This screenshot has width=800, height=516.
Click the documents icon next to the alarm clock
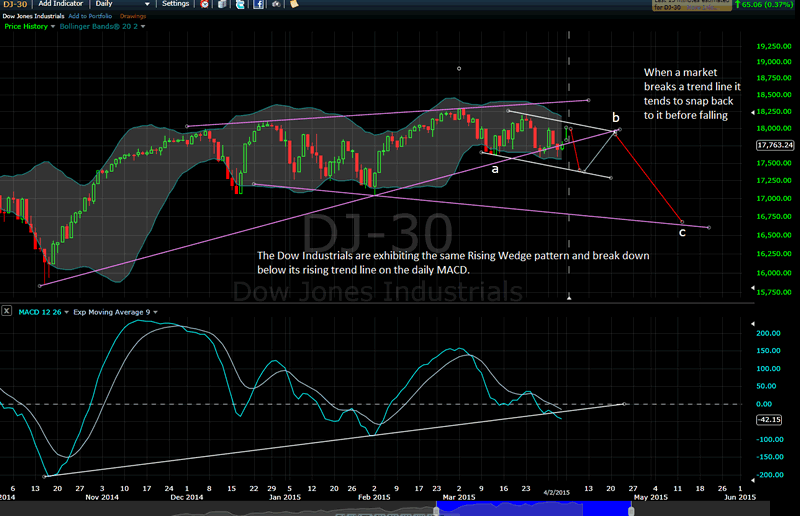point(222,4)
